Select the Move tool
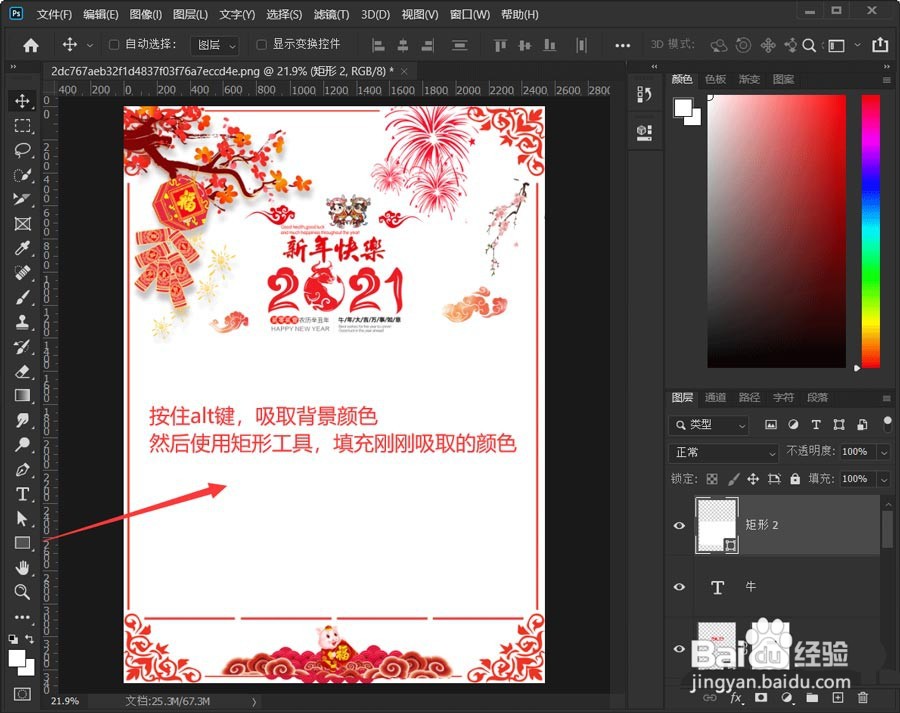 click(x=22, y=101)
